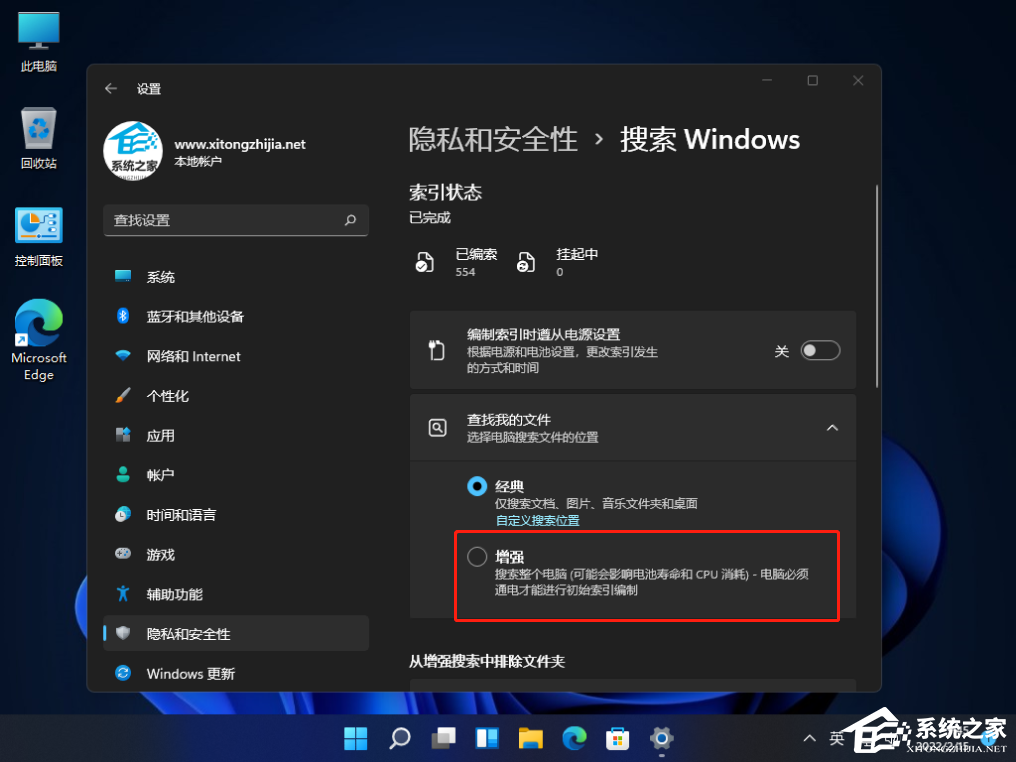Screen dimensions: 1016x762
Task: Click the search magnifier in the Find a setting box
Action: 351,220
